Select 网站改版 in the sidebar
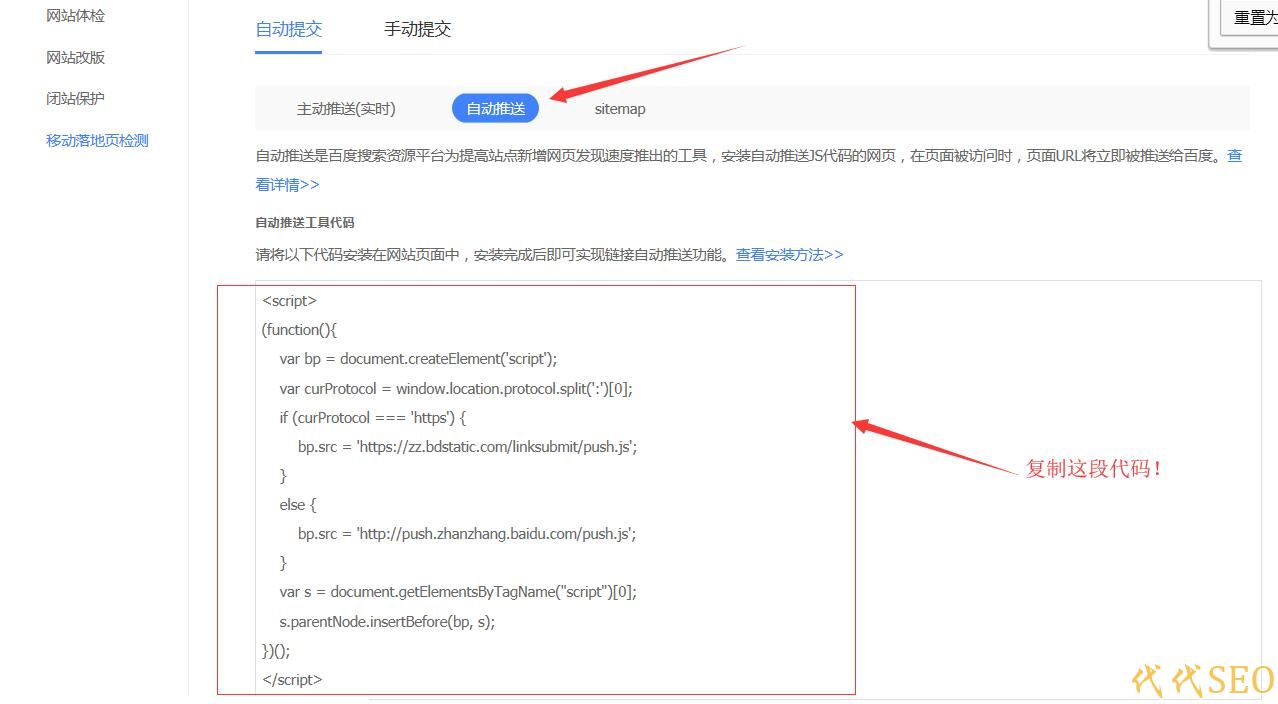 [x=75, y=58]
